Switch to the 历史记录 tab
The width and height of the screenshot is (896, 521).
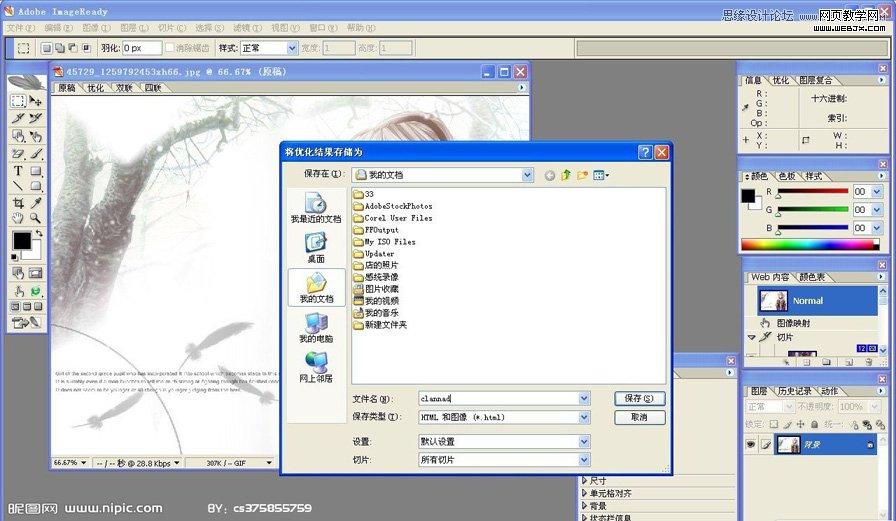794,391
